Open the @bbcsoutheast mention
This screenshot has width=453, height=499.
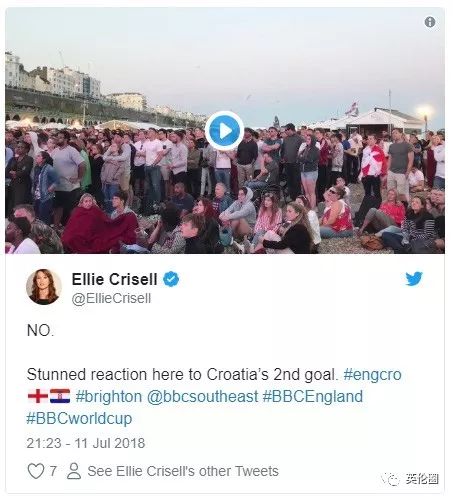pyautogui.click(x=202, y=396)
